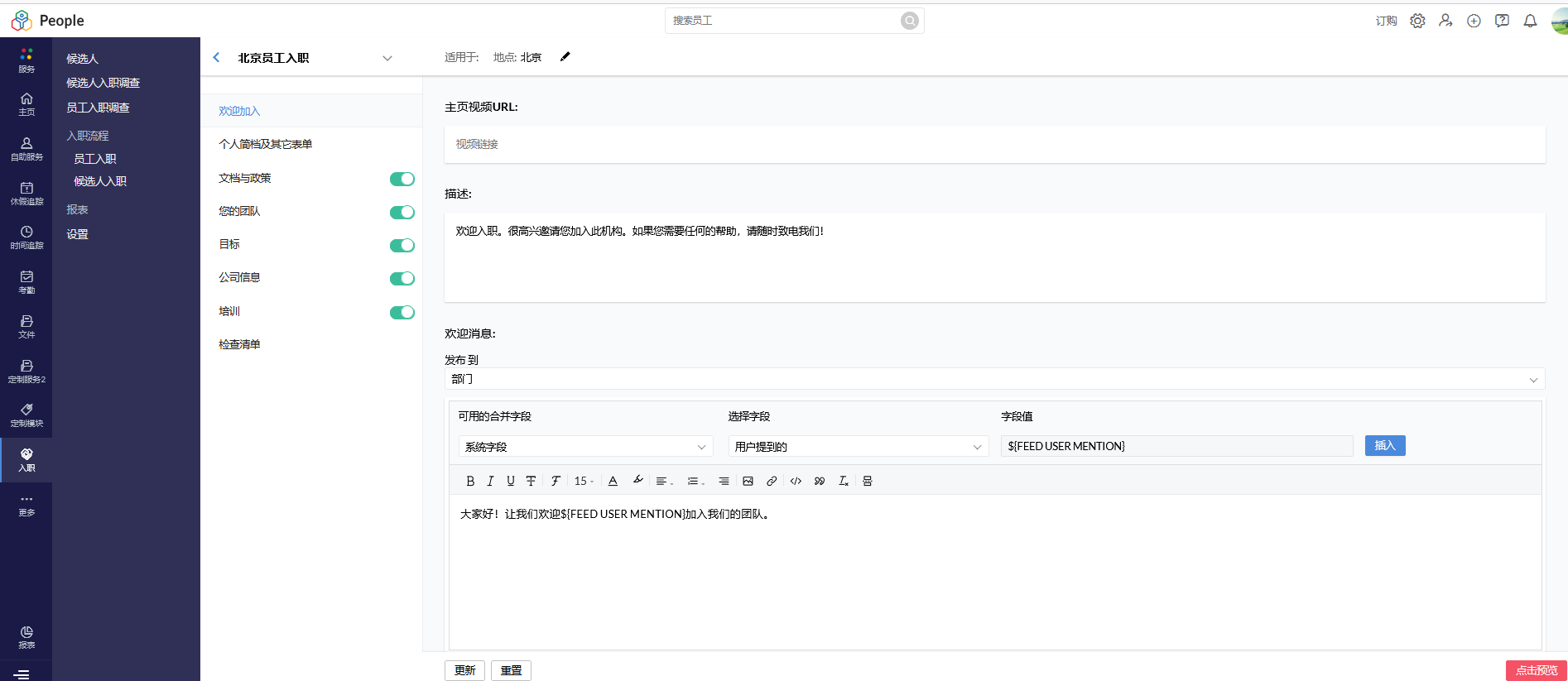Open the 用户提到的 field selector

point(858,447)
